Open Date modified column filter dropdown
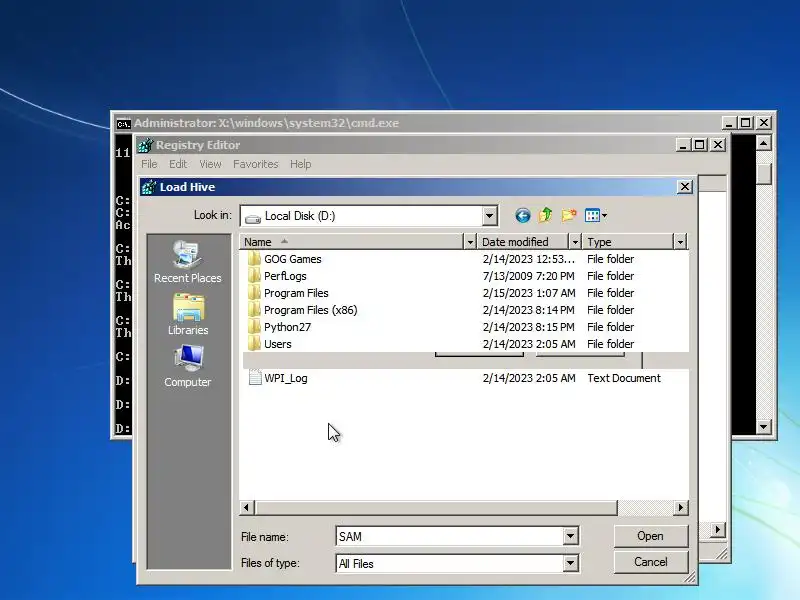This screenshot has height=600, width=800. tap(575, 242)
